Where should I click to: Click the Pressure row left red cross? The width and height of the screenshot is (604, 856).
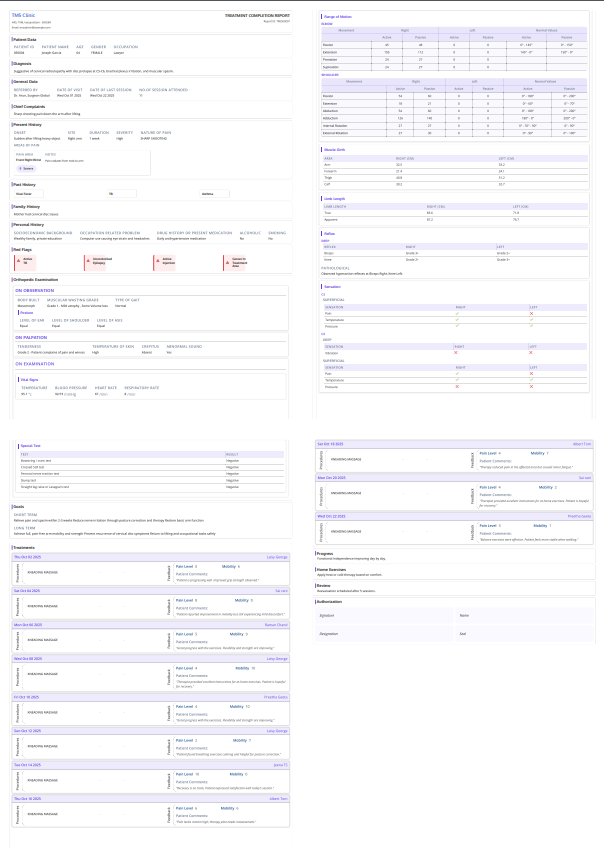click(x=531, y=387)
